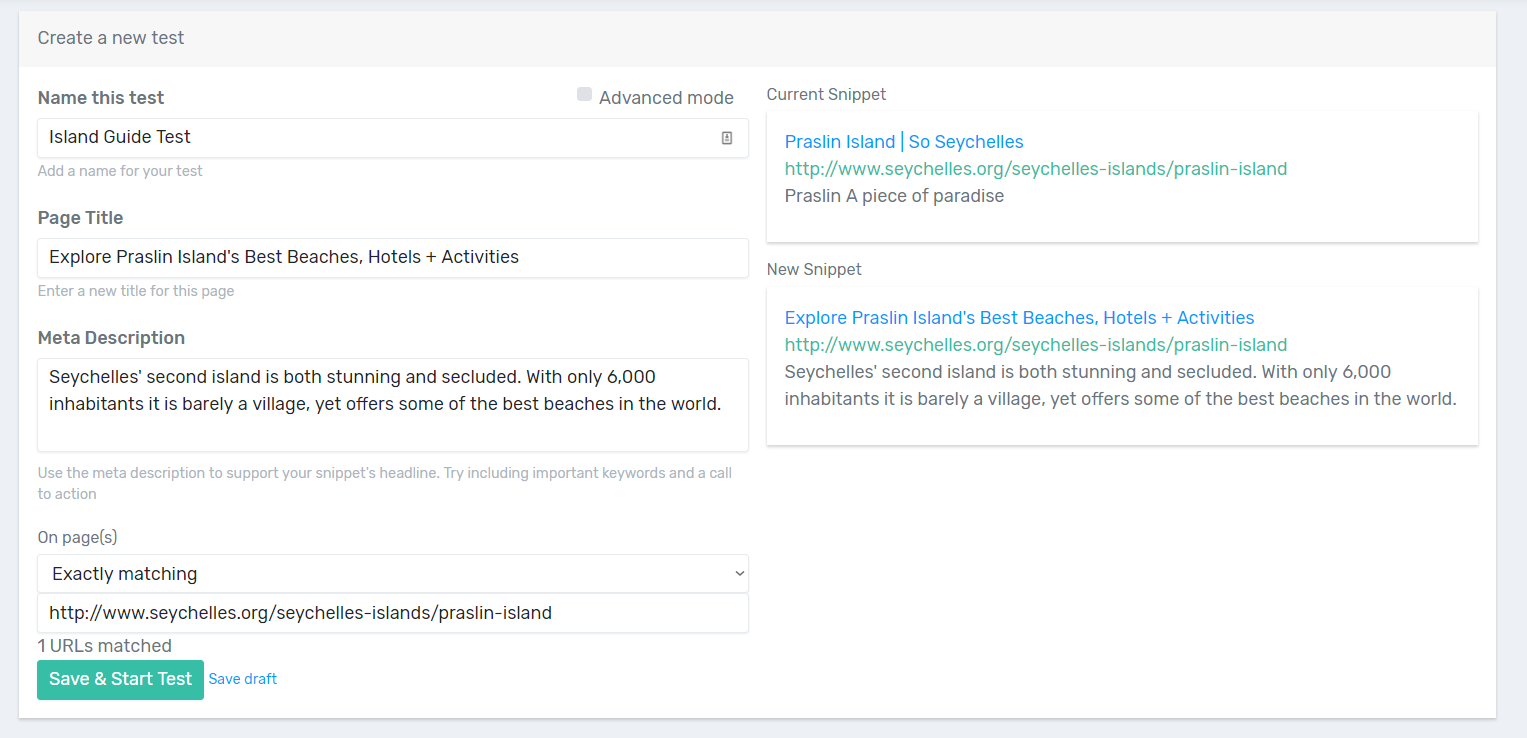Click the 'Create a new test' header
Screen dimensions: 1527x738
click(111, 38)
